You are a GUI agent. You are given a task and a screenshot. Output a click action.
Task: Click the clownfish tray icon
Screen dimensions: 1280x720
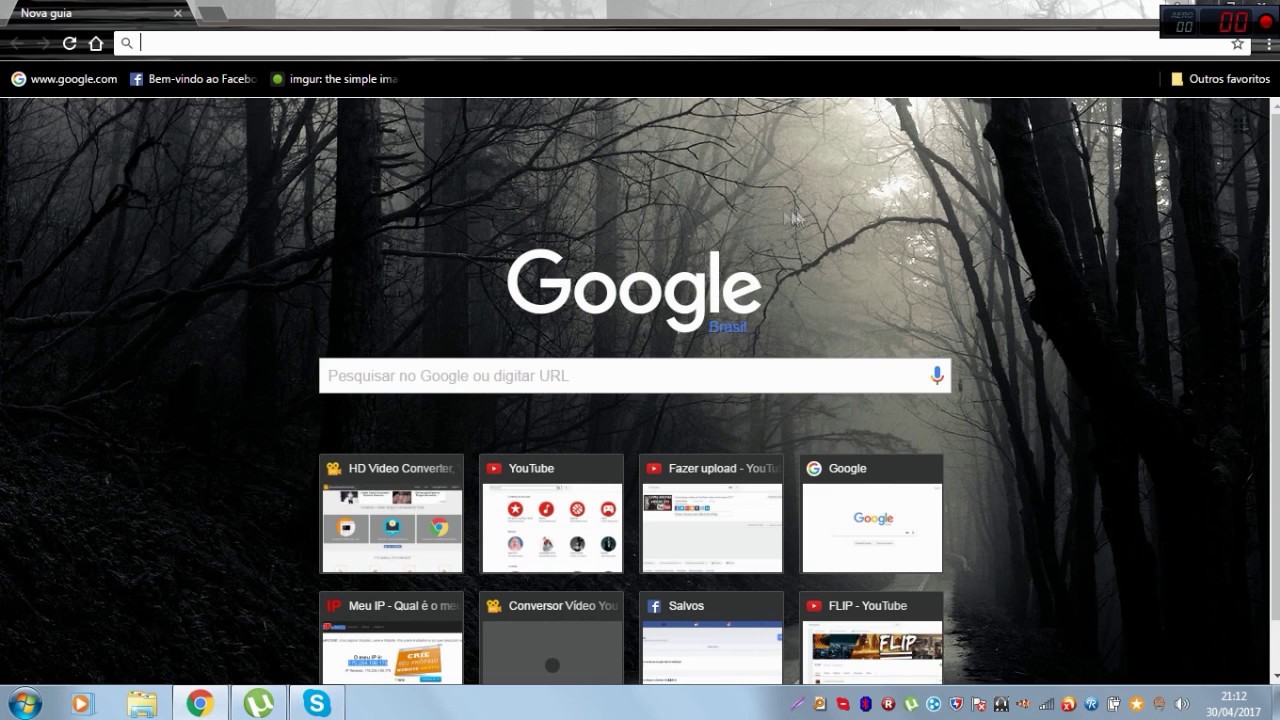click(x=1024, y=704)
